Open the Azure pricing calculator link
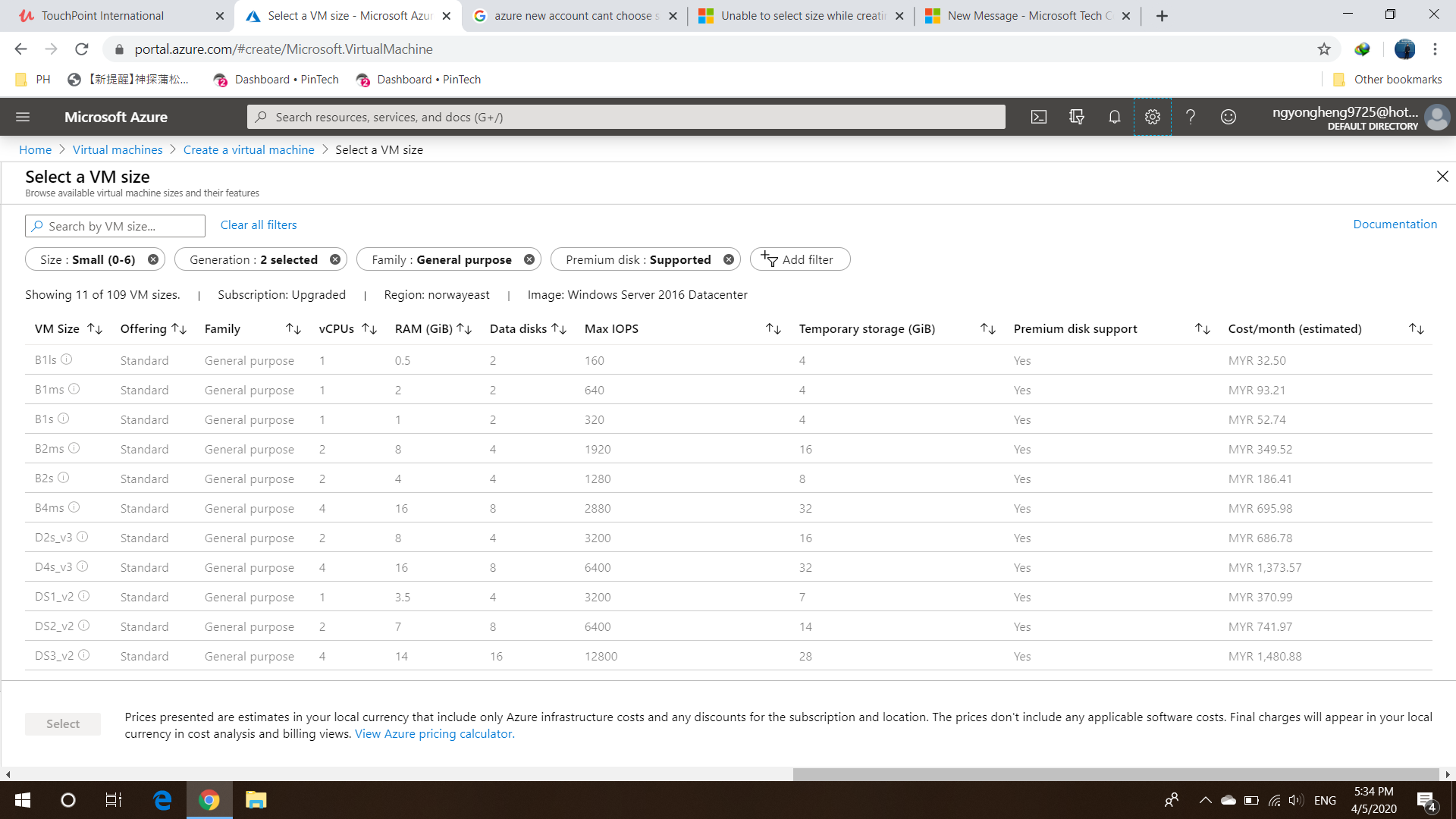 coord(433,733)
